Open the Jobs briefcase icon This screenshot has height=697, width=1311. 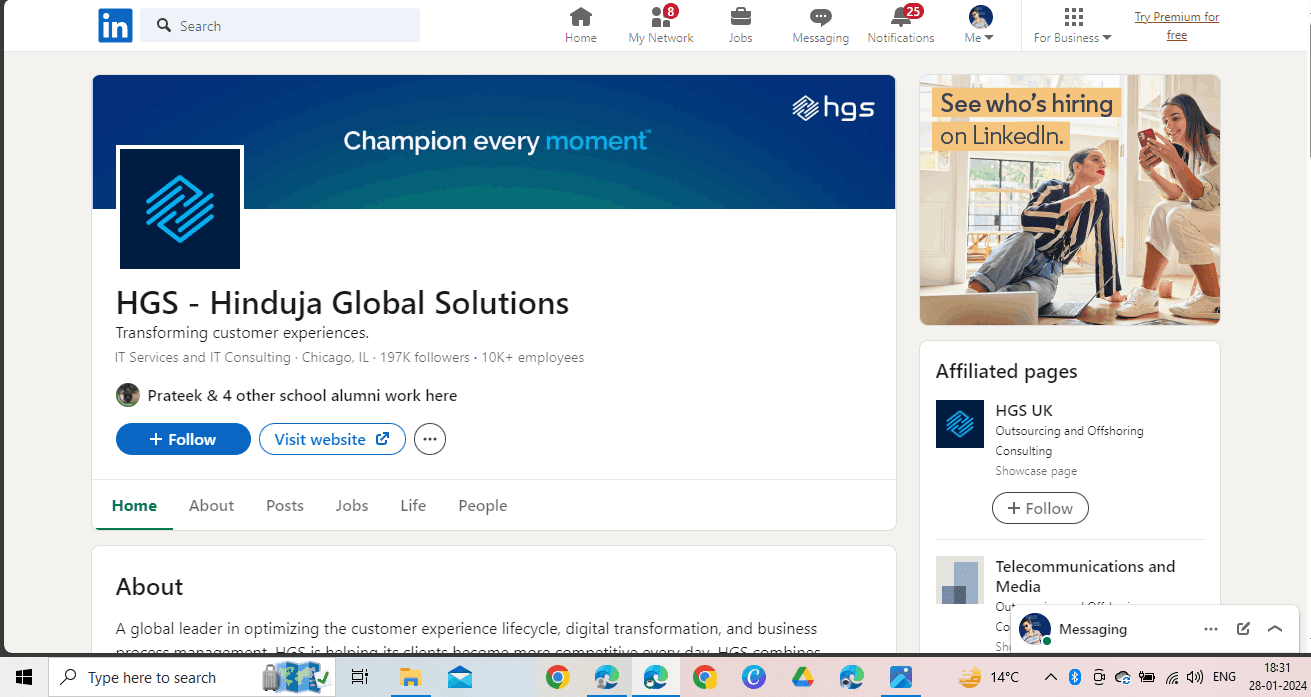pos(740,18)
